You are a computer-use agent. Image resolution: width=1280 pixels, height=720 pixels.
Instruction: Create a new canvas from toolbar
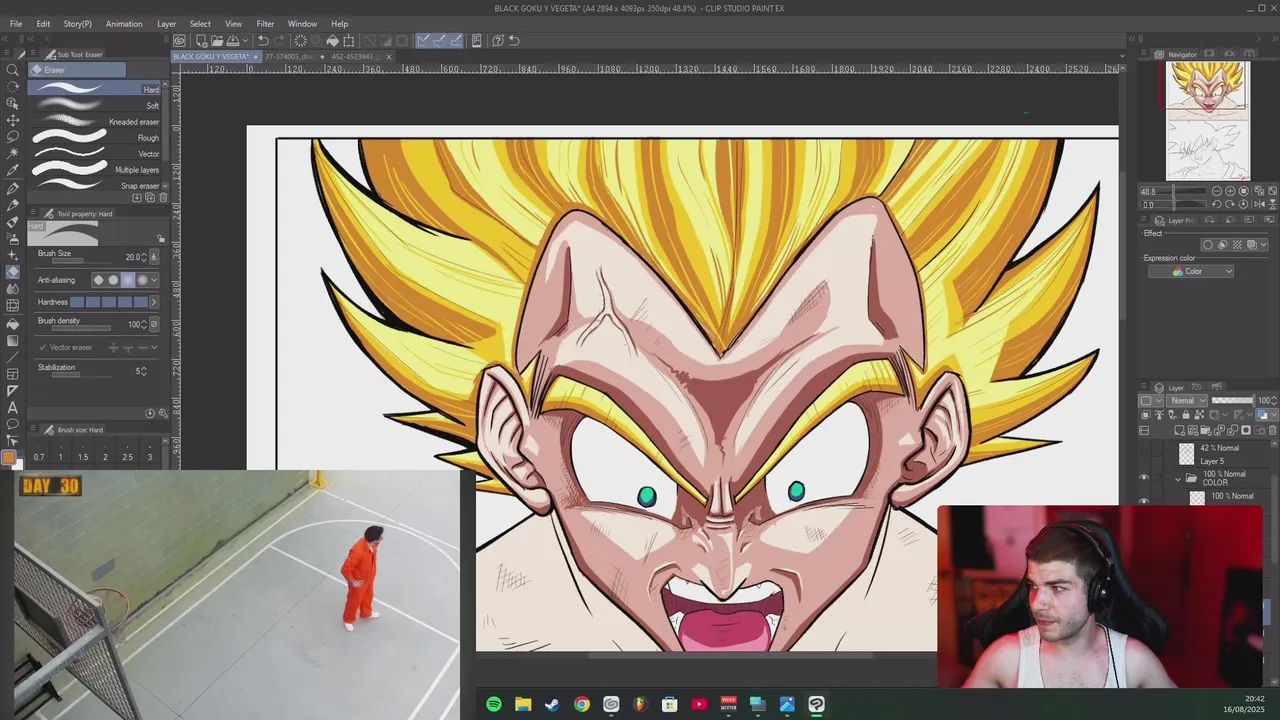tap(201, 41)
